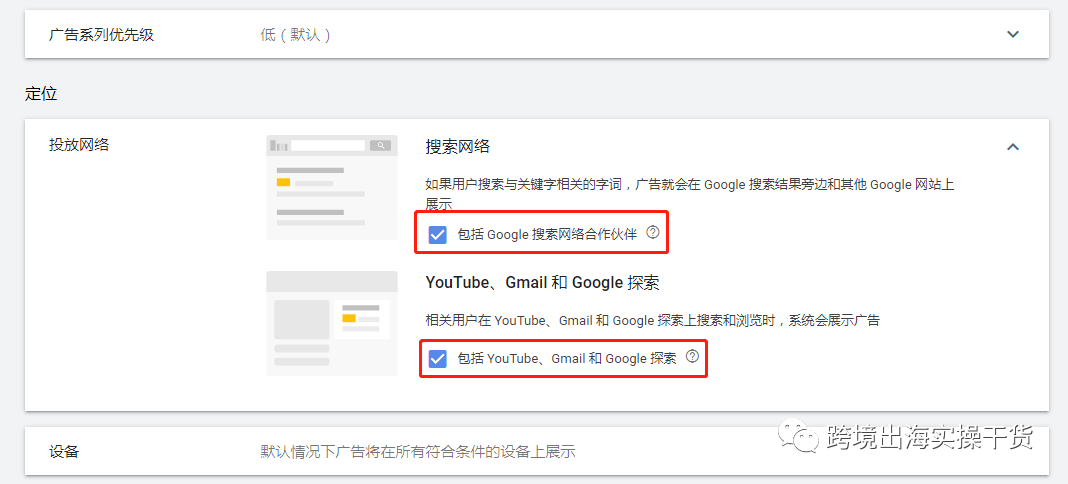Toggle 包括 Google 搜索网络合作伙伴 checkbox

pos(437,235)
